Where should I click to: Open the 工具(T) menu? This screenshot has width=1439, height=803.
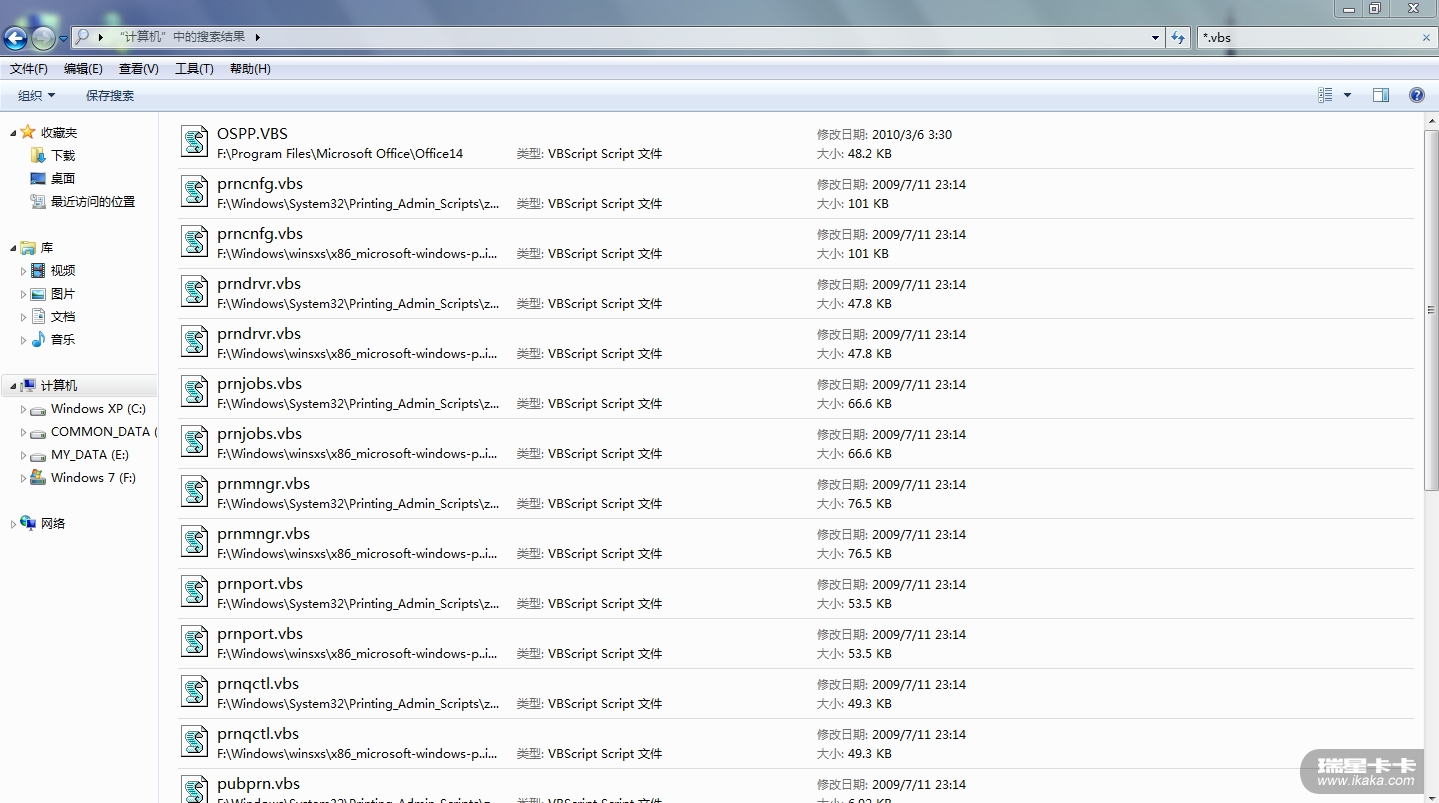click(194, 69)
